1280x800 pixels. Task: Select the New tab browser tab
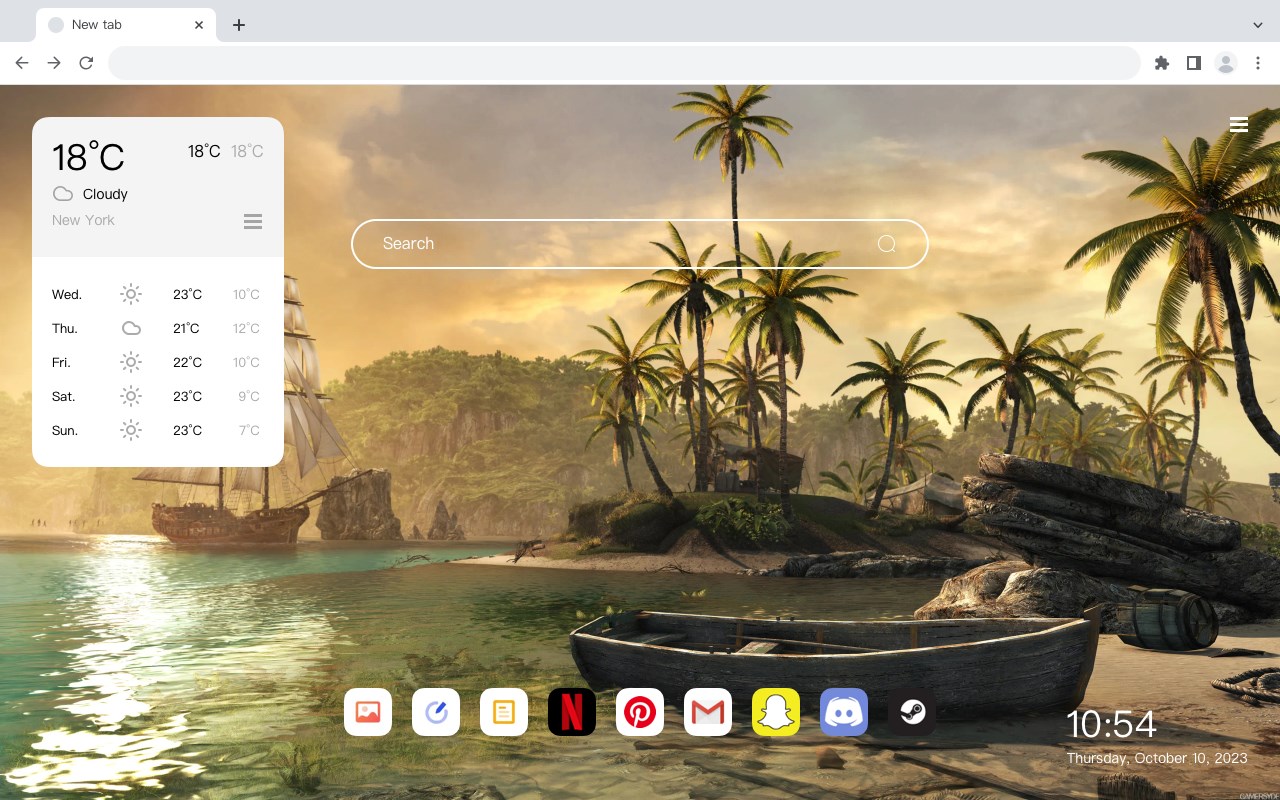click(x=126, y=25)
